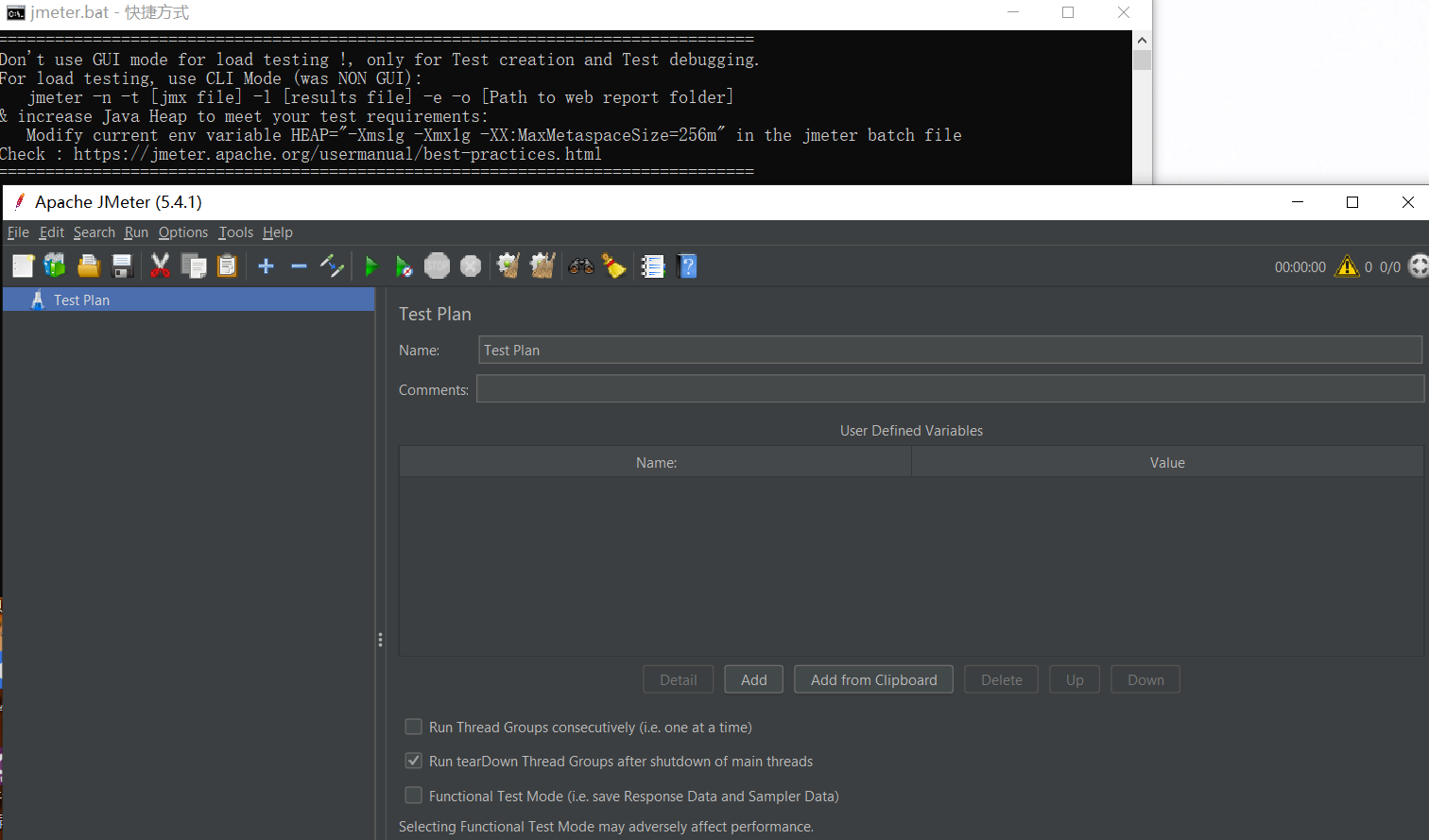Open the Tools menu

(x=236, y=232)
